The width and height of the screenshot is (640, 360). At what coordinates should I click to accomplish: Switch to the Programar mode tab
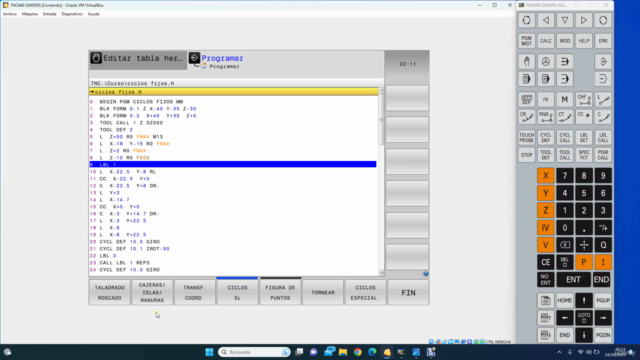(222, 58)
